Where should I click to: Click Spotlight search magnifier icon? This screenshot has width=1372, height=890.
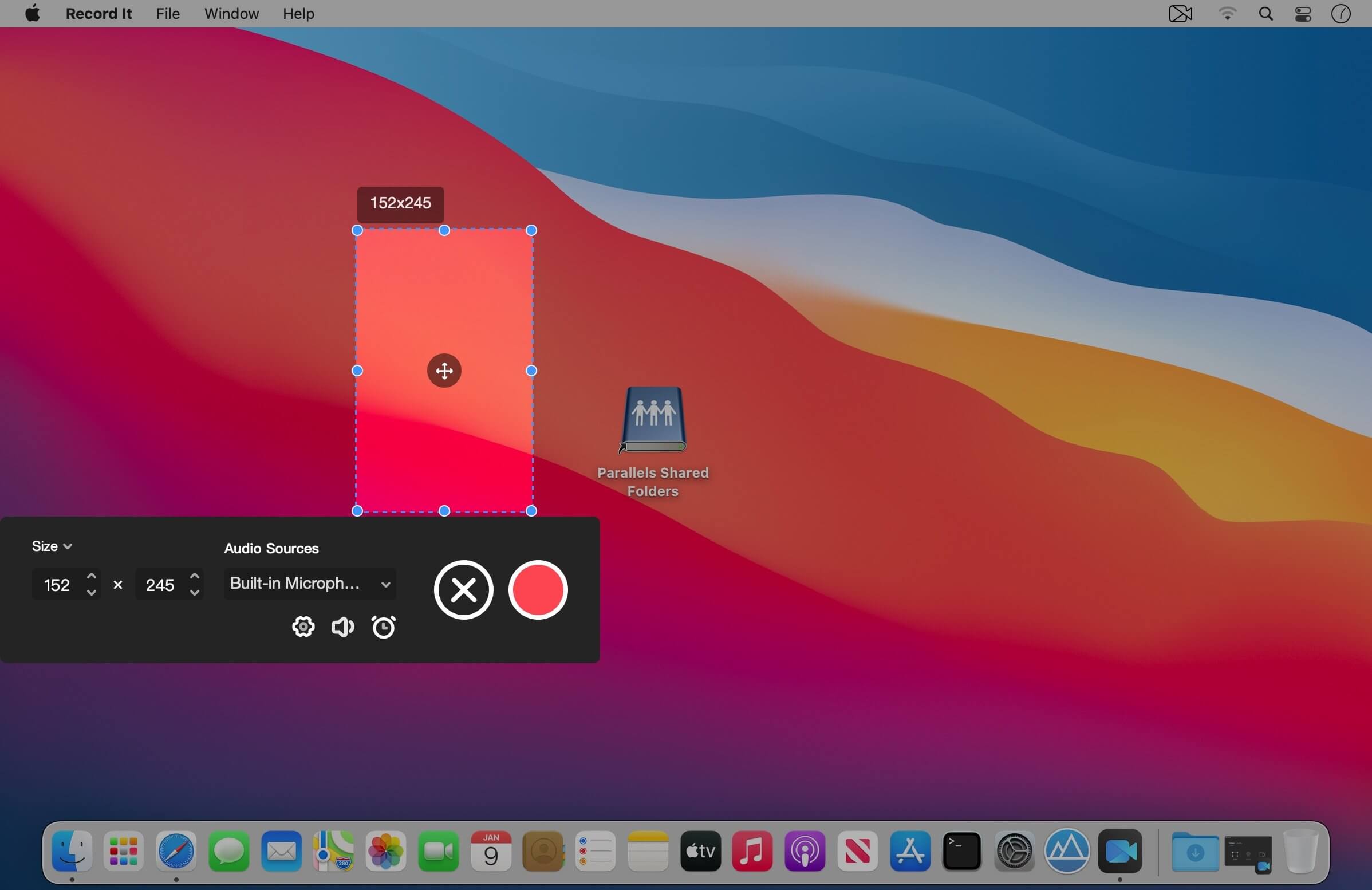(x=1265, y=14)
